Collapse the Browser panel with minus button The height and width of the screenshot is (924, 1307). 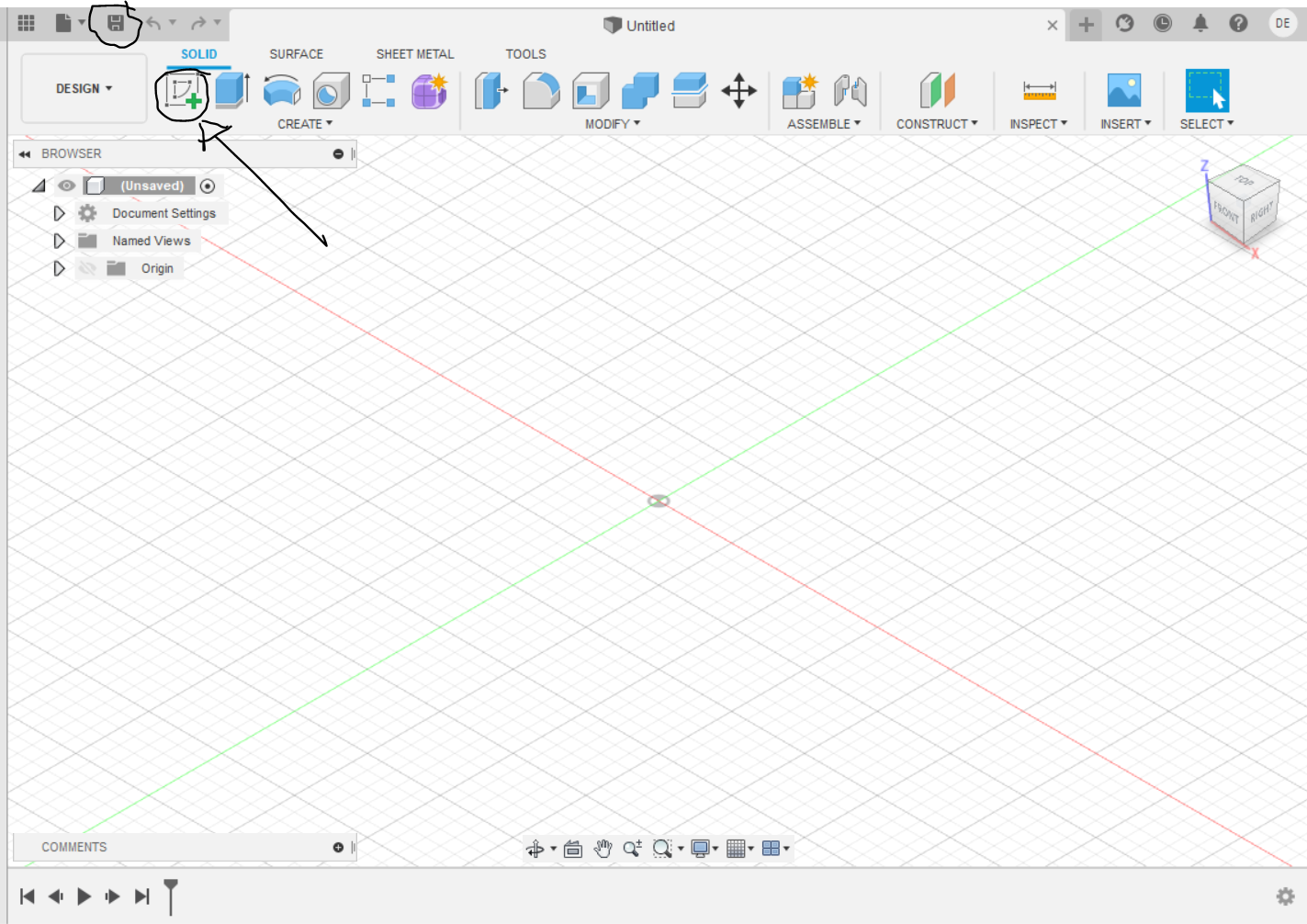tap(338, 154)
